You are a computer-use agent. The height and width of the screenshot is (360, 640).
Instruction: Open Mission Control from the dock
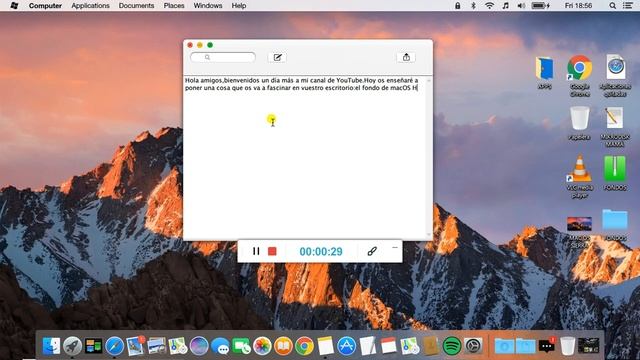point(93,346)
